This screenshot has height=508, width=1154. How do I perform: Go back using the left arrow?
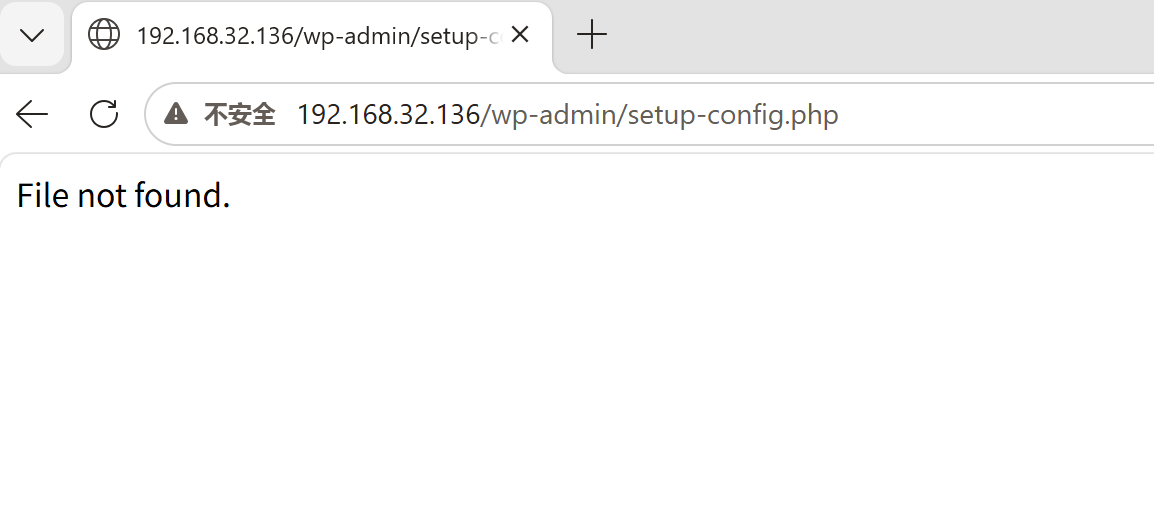[32, 114]
